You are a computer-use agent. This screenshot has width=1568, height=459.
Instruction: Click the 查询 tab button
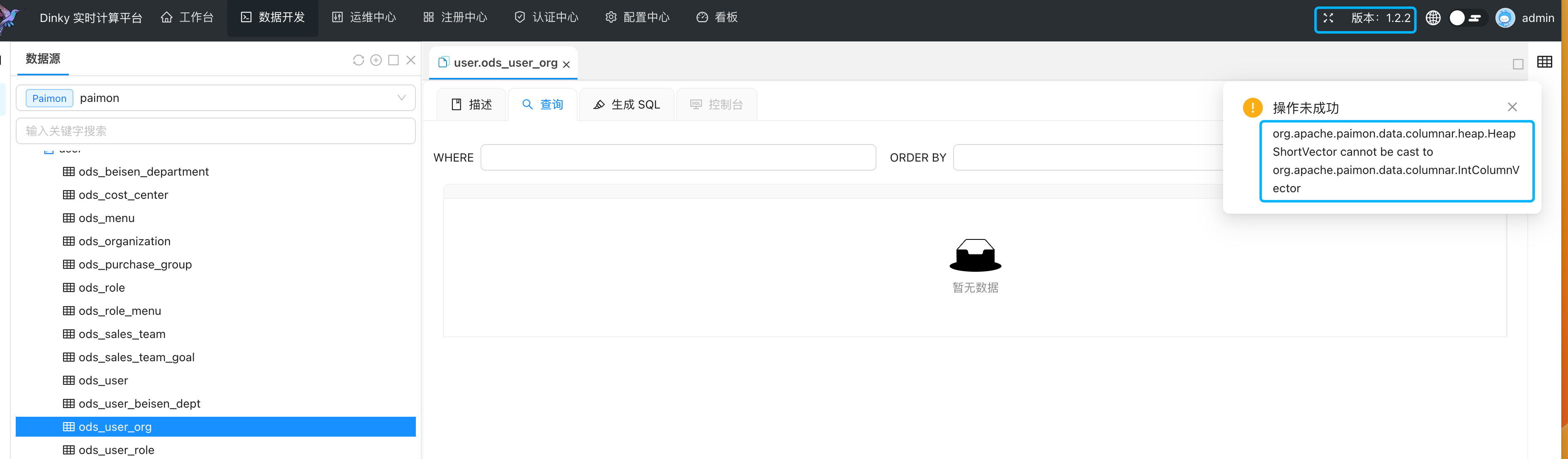(543, 104)
